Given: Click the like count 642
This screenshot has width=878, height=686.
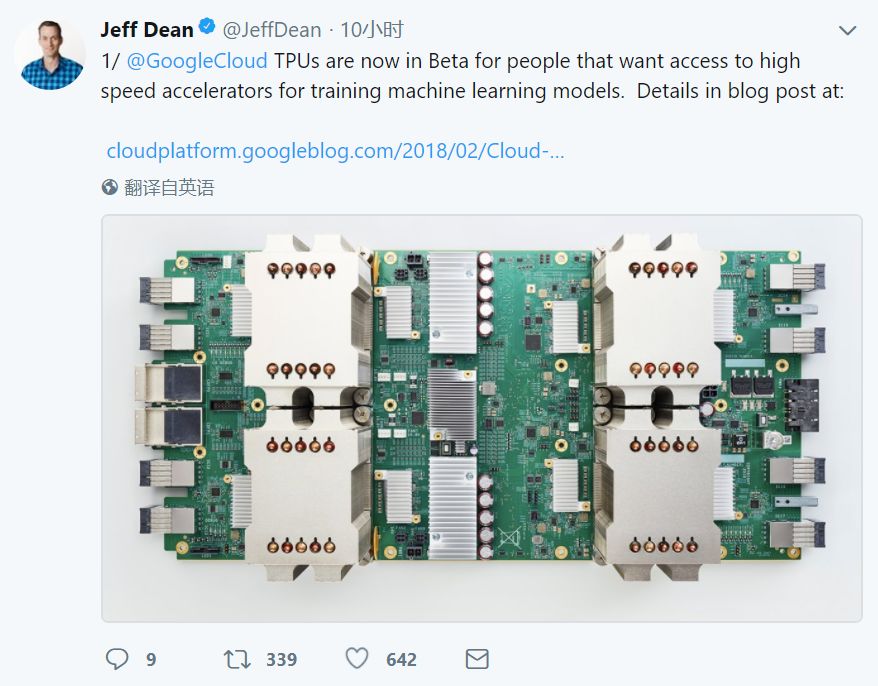Looking at the screenshot, I should [401, 660].
